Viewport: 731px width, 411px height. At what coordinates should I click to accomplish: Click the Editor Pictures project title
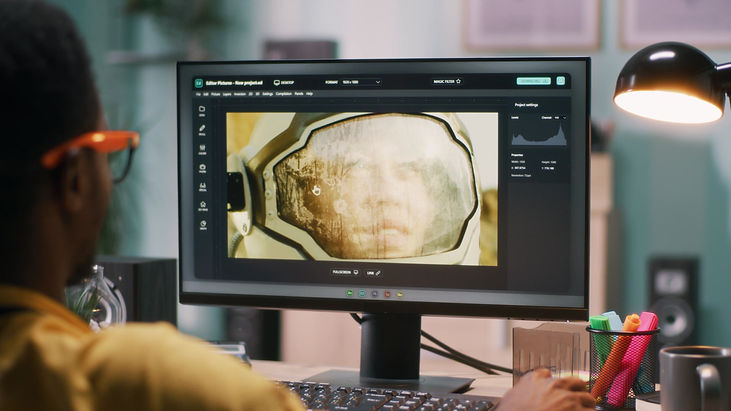coord(234,83)
